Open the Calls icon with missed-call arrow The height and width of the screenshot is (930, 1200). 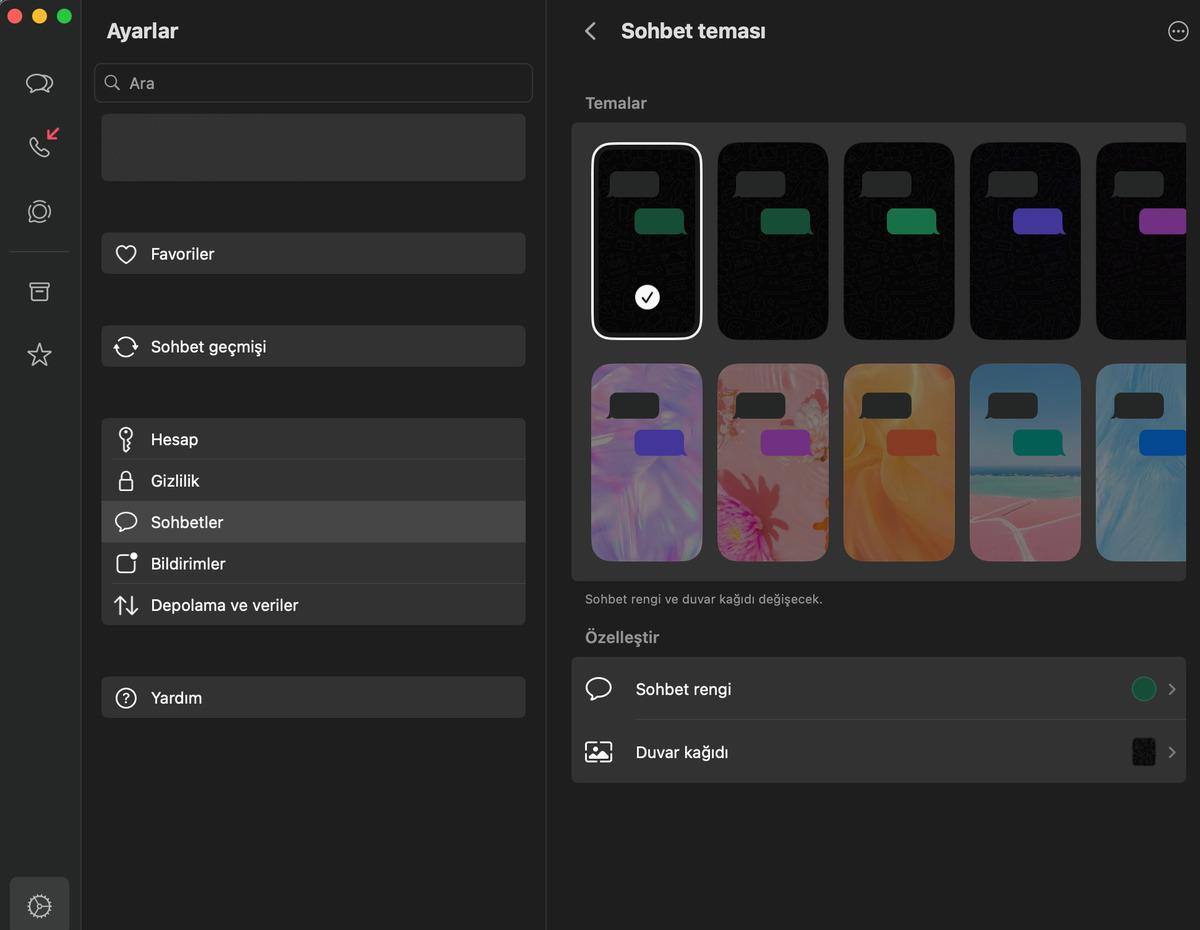[40, 146]
